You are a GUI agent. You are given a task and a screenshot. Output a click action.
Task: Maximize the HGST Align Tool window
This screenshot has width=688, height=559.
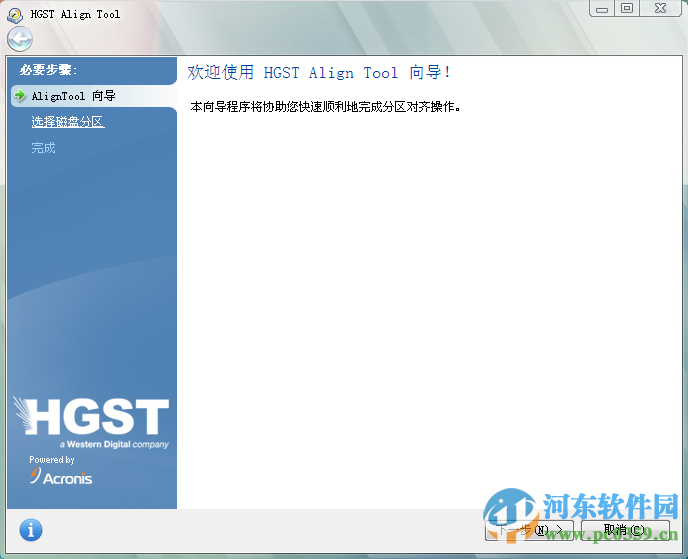point(627,8)
